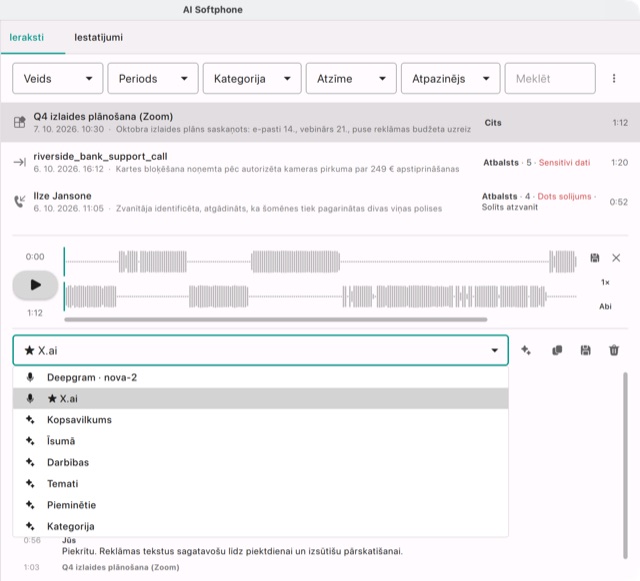The height and width of the screenshot is (581, 640).
Task: Click the sparkle icon beside Temati
Action: (30, 483)
